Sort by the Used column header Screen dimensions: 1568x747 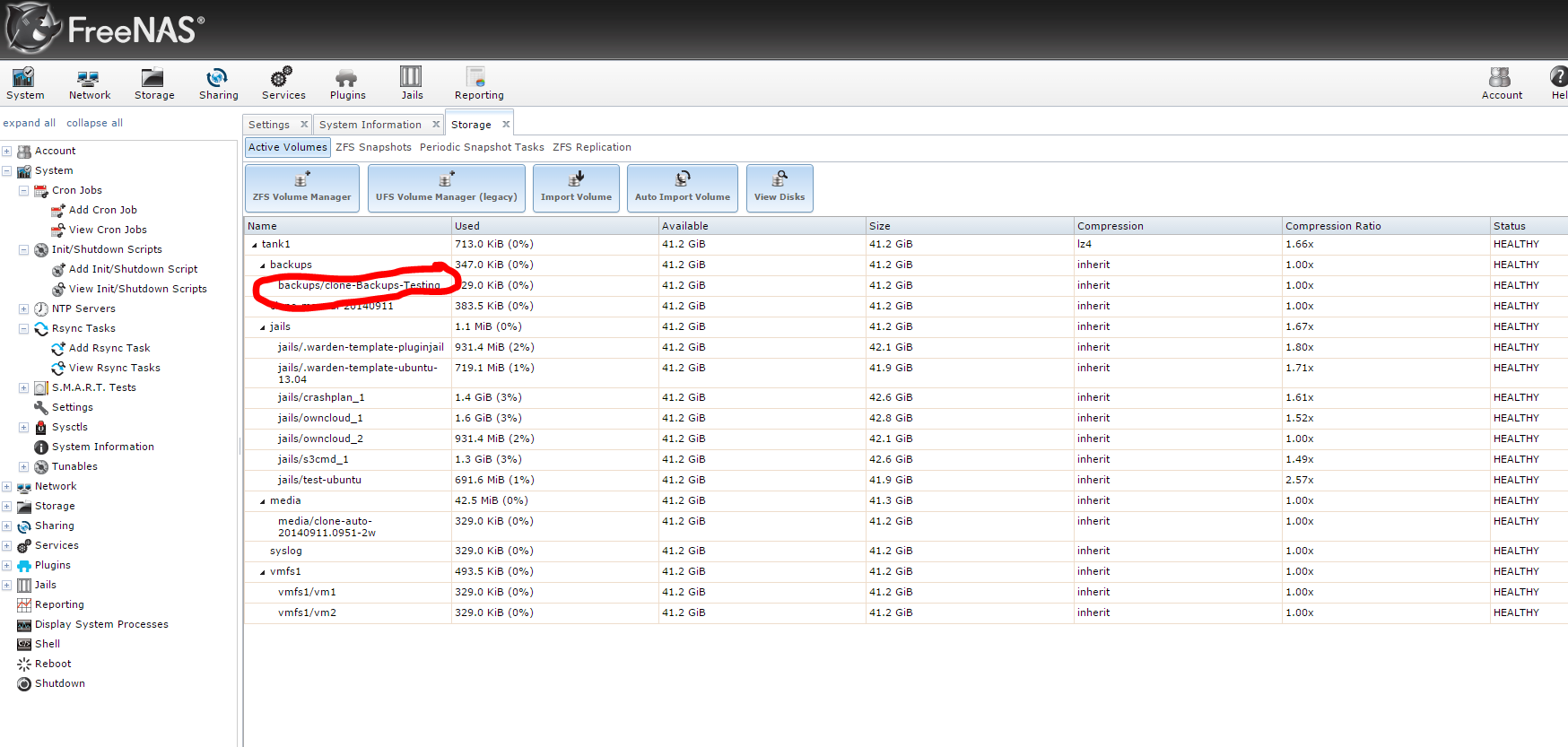tap(555, 226)
